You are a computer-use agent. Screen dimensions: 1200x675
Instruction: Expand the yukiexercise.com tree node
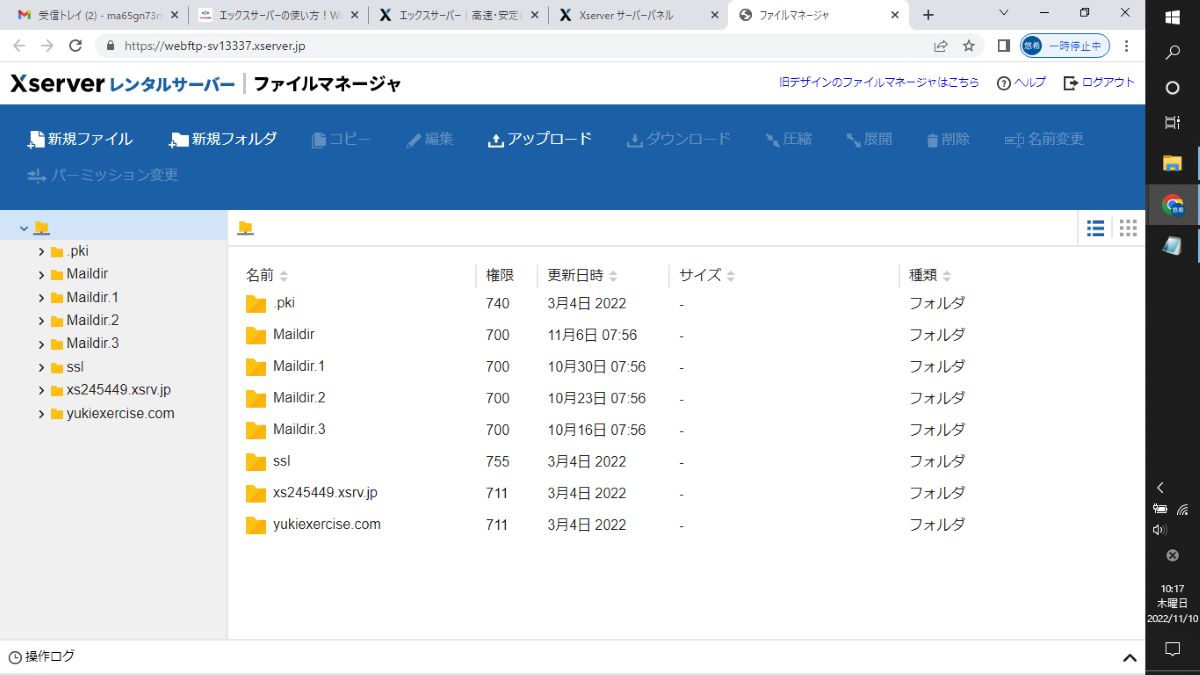click(x=41, y=414)
